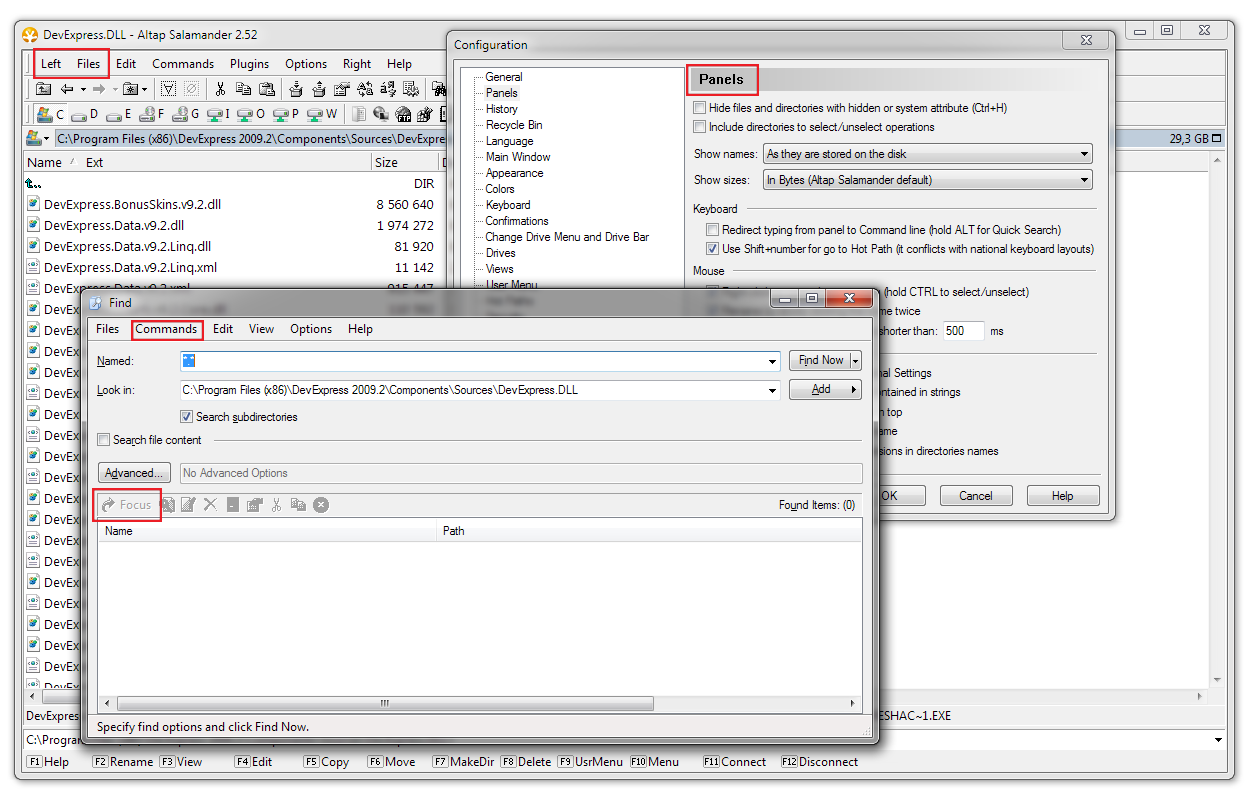Click the Change Case icon
This screenshot has height=794, width=1251.
[365, 89]
